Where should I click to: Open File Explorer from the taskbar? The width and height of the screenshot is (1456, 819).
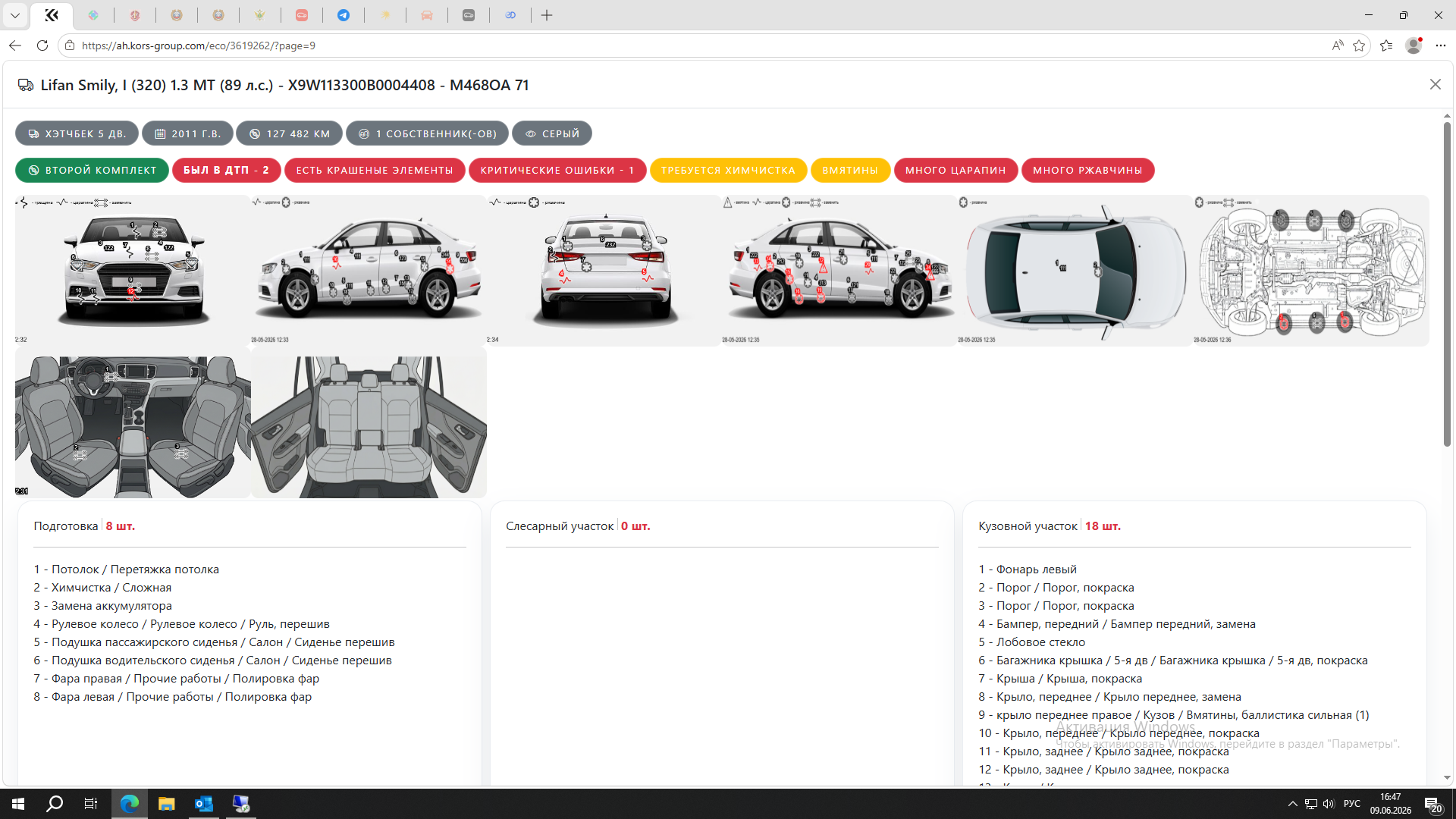click(166, 804)
